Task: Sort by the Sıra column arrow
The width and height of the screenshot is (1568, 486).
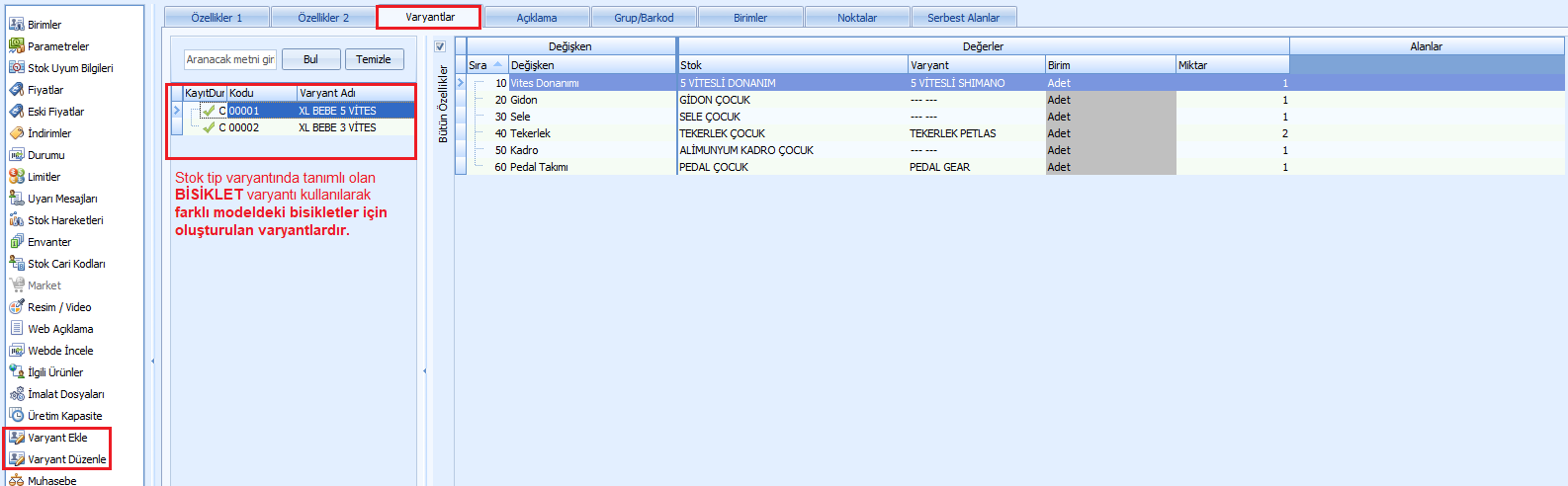Action: pos(497,65)
